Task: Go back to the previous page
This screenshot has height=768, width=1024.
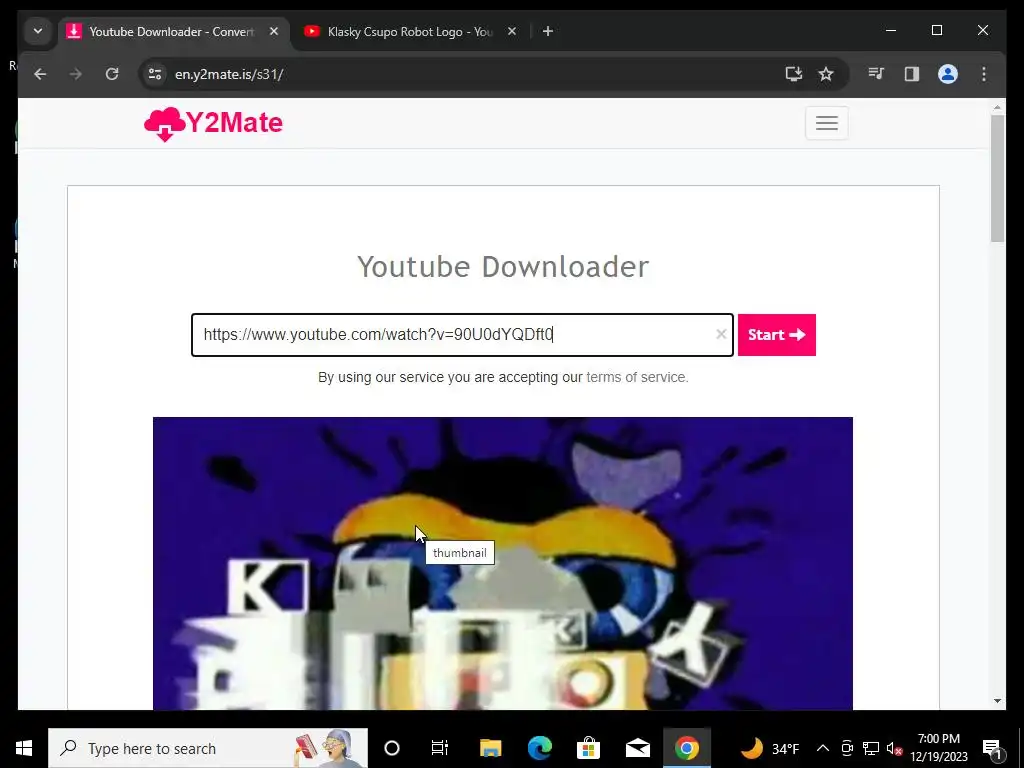Action: (40, 74)
